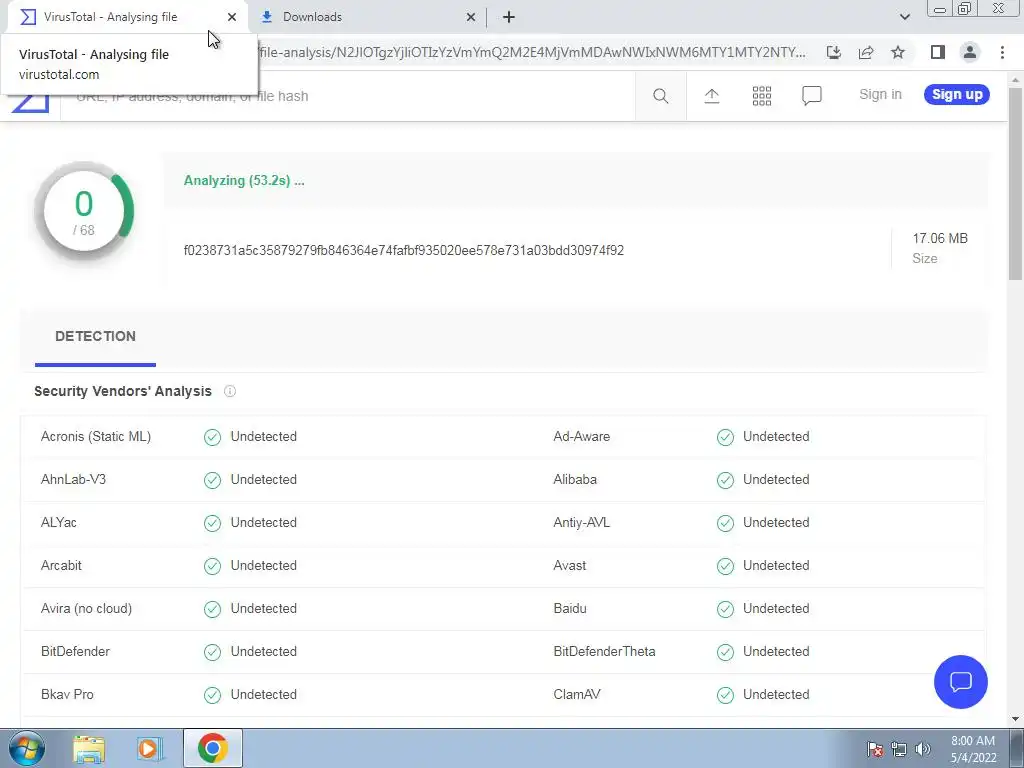Click the volume speaker tray icon

922,750
